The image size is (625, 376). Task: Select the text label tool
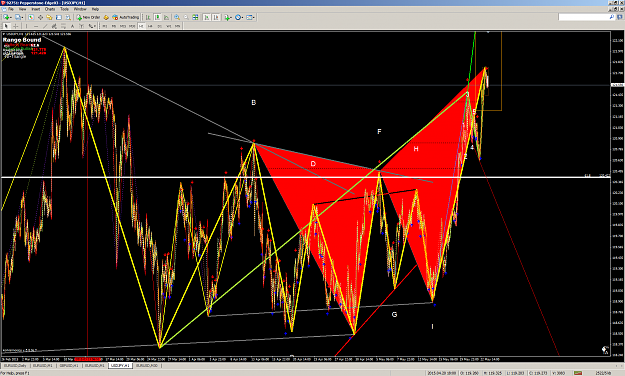coord(81,26)
